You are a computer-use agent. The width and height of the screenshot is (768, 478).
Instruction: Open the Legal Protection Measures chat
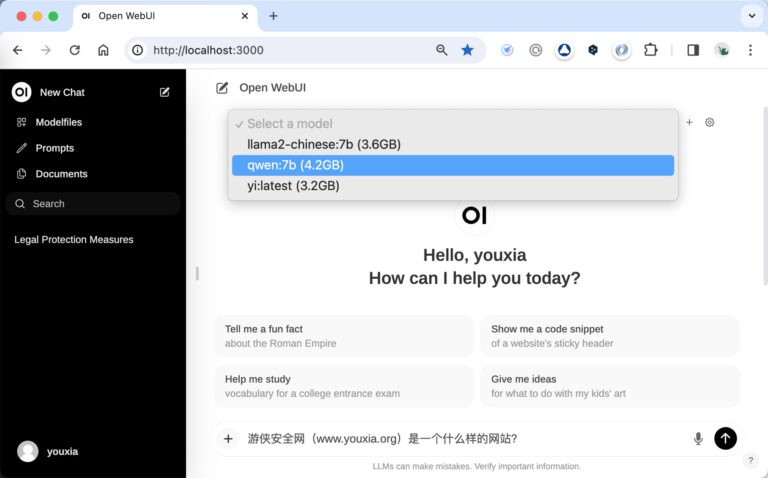[73, 239]
